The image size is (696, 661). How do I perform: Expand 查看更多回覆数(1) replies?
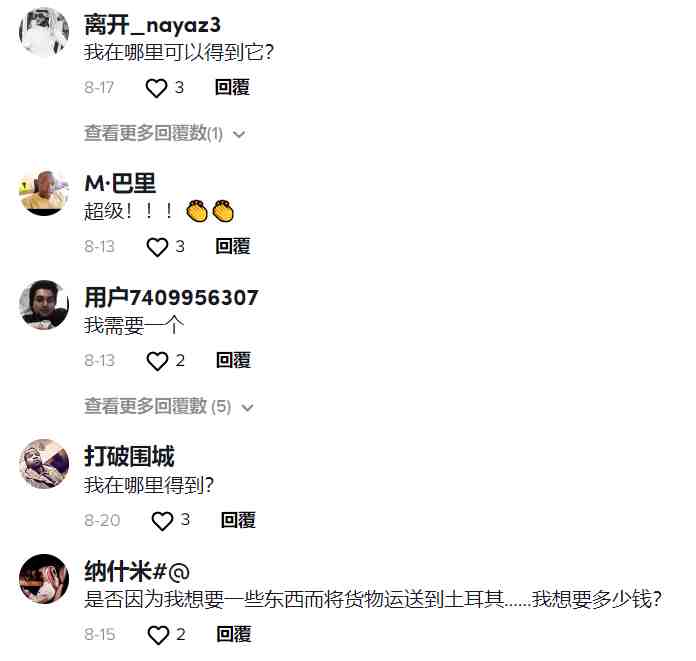tap(165, 133)
